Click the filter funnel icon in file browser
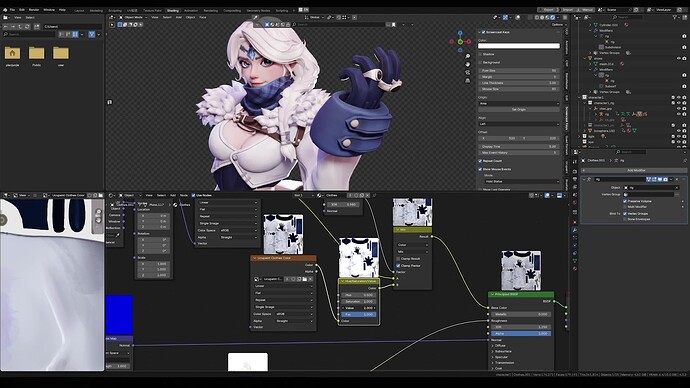Viewport: 690px width, 388px height. (x=92, y=34)
